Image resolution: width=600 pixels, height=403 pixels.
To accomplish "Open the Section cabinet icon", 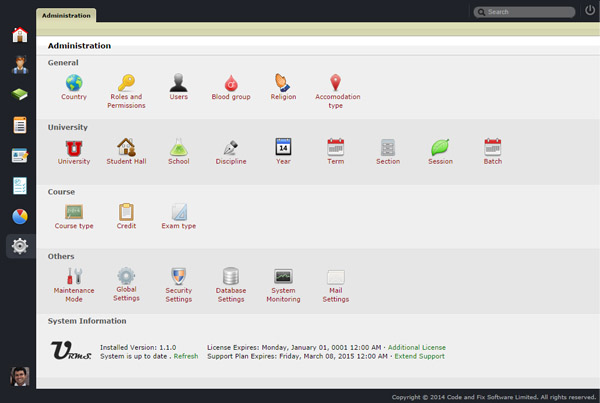I will click(x=388, y=147).
